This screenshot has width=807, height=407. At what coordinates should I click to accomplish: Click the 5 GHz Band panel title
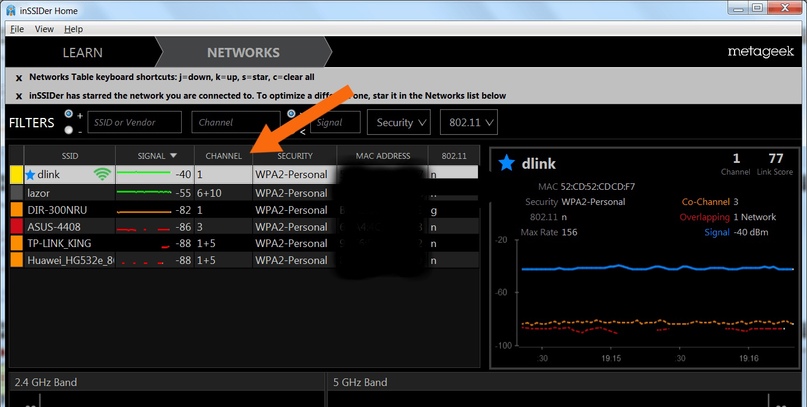click(360, 382)
